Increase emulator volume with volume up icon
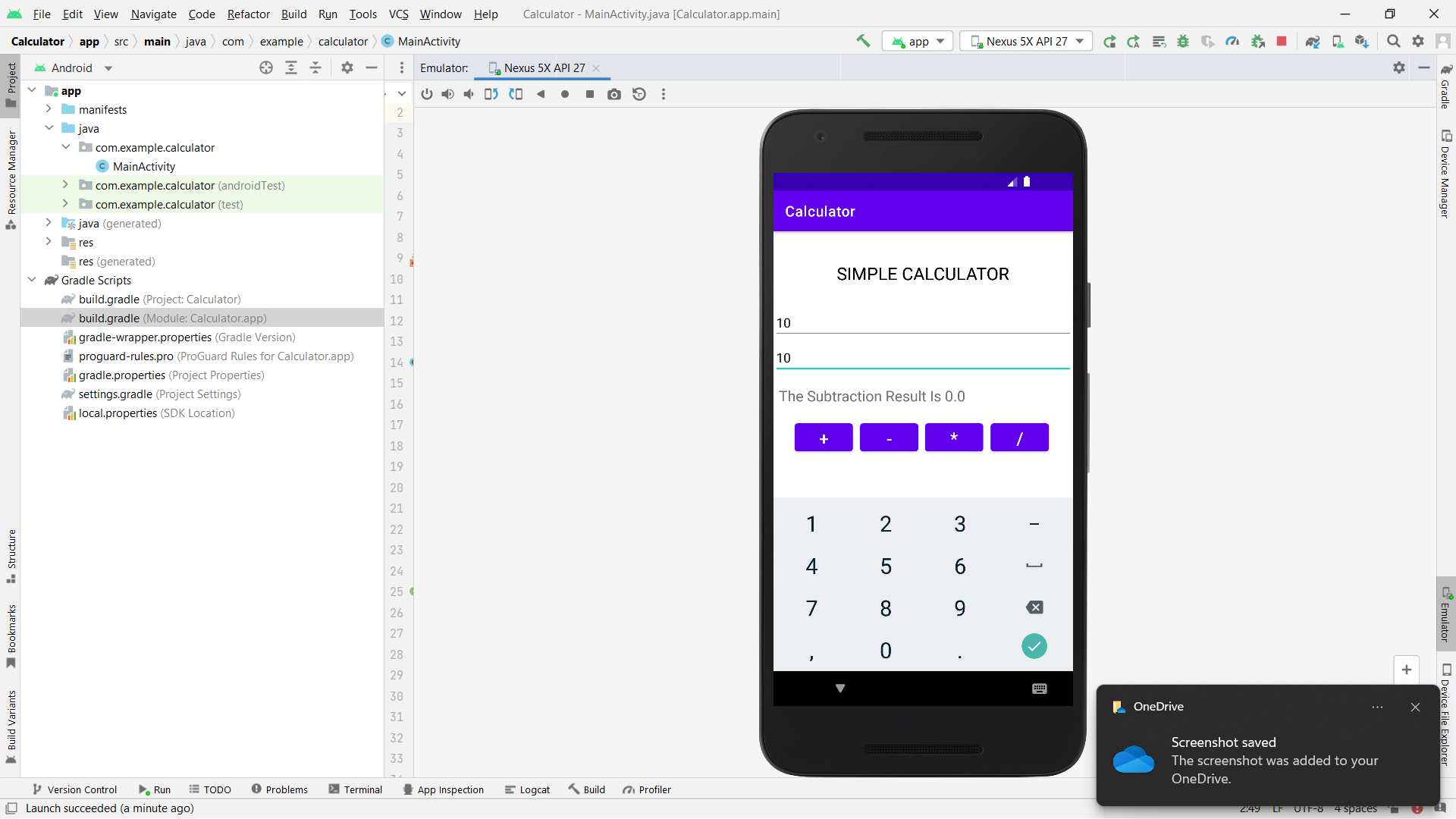This screenshot has width=1456, height=819. click(447, 94)
